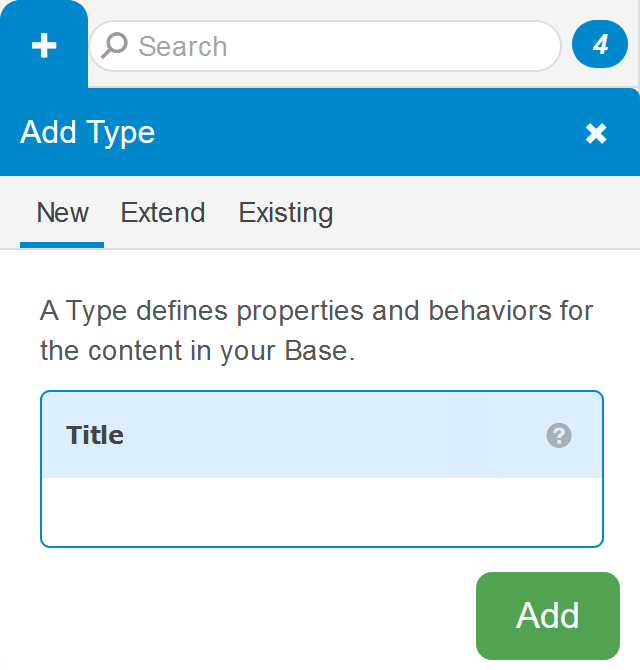The height and width of the screenshot is (670, 640).
Task: Select the New tab
Action: click(62, 213)
